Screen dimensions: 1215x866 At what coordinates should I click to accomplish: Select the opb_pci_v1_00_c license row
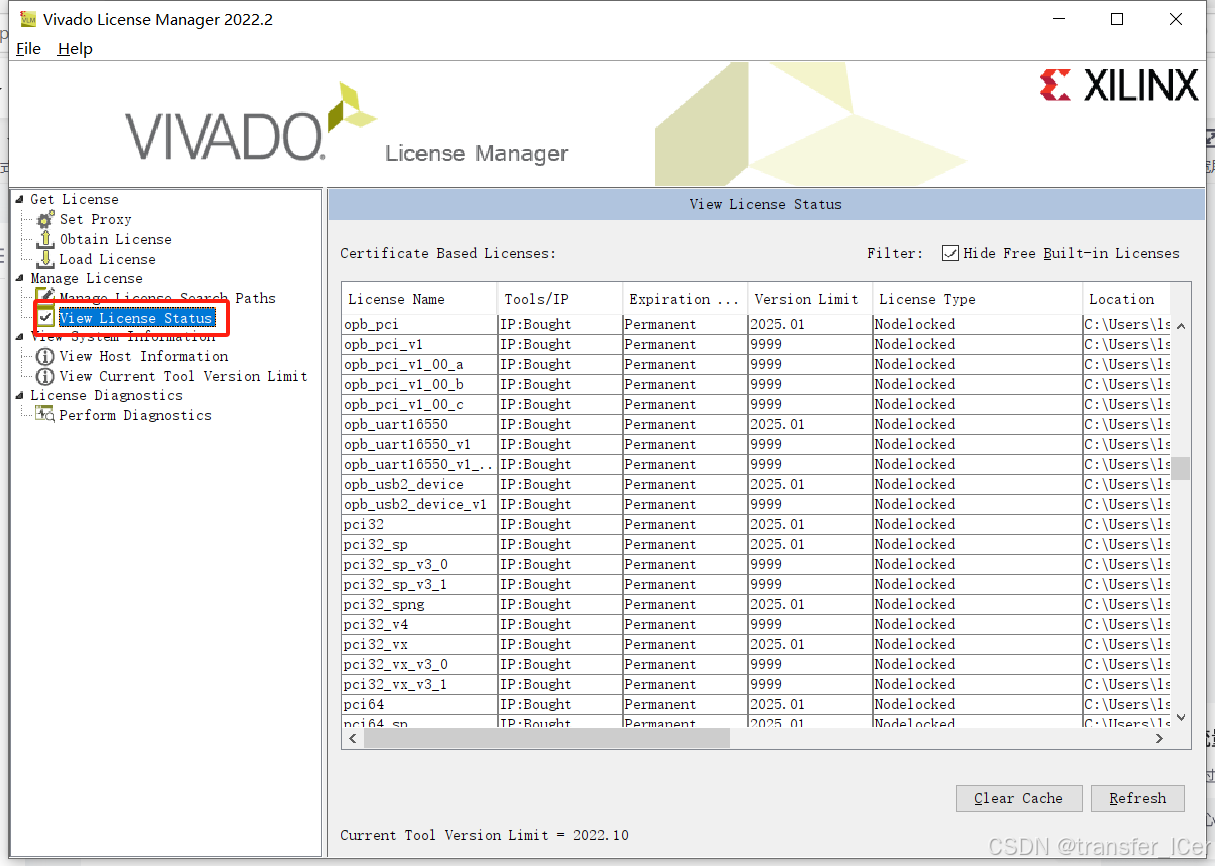click(756, 404)
